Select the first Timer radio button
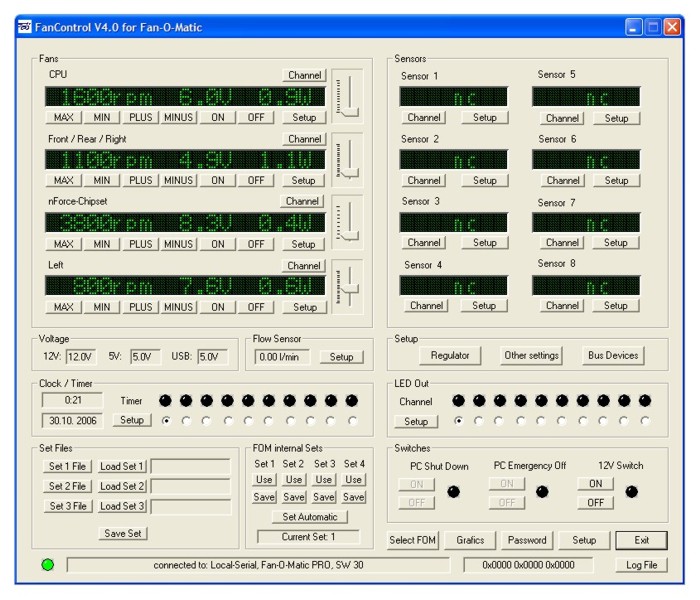700x600 pixels. (x=166, y=421)
